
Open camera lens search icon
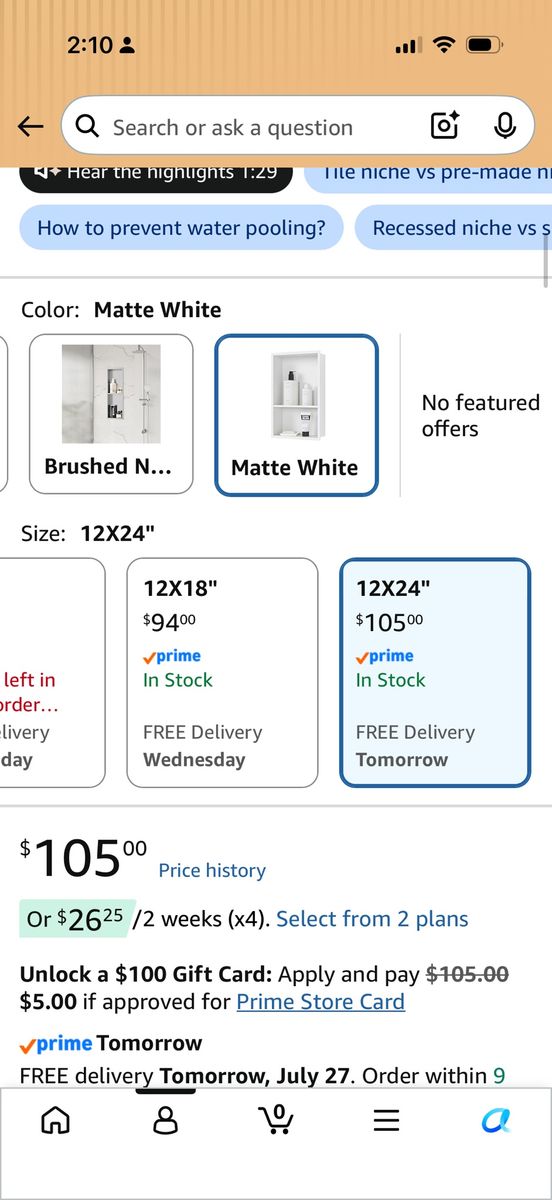tap(444, 126)
